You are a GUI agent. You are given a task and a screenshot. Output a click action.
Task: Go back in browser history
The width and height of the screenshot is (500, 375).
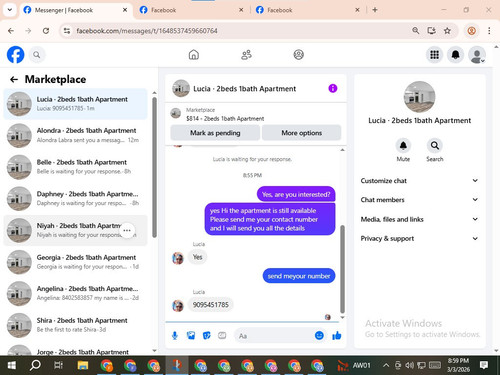pyautogui.click(x=11, y=31)
